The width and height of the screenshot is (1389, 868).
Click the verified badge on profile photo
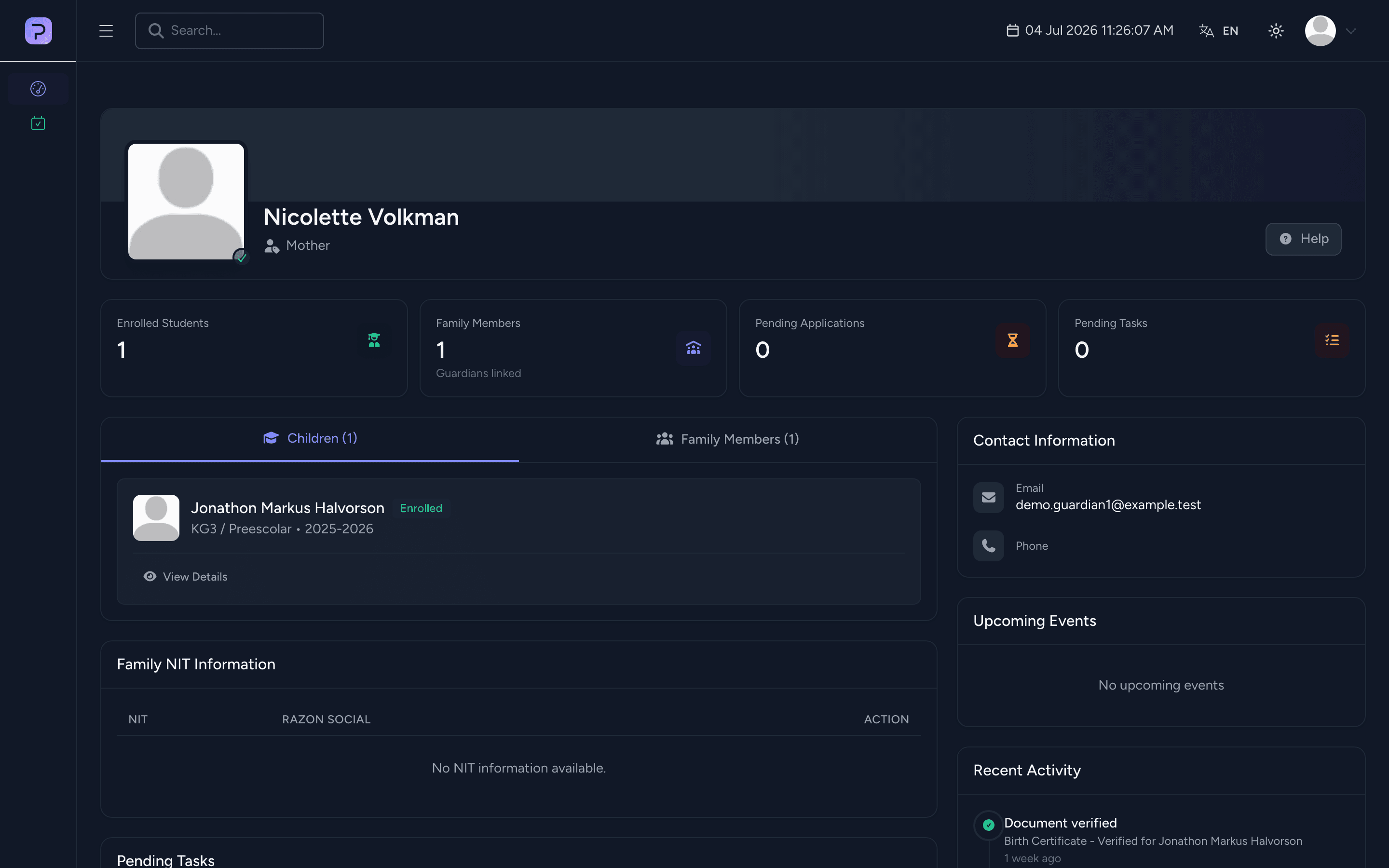pos(241,257)
